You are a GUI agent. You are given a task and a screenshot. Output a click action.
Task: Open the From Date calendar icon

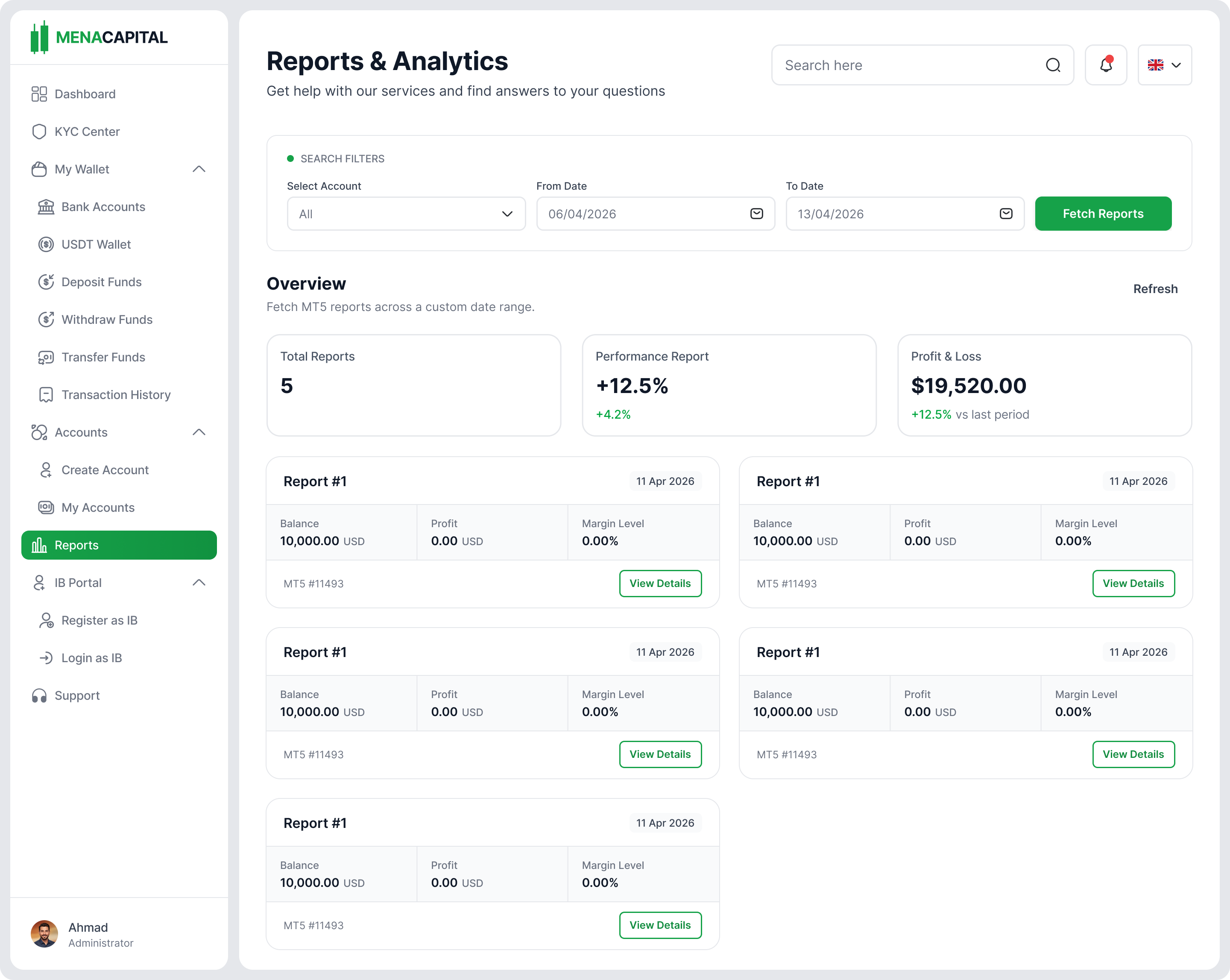(756, 214)
